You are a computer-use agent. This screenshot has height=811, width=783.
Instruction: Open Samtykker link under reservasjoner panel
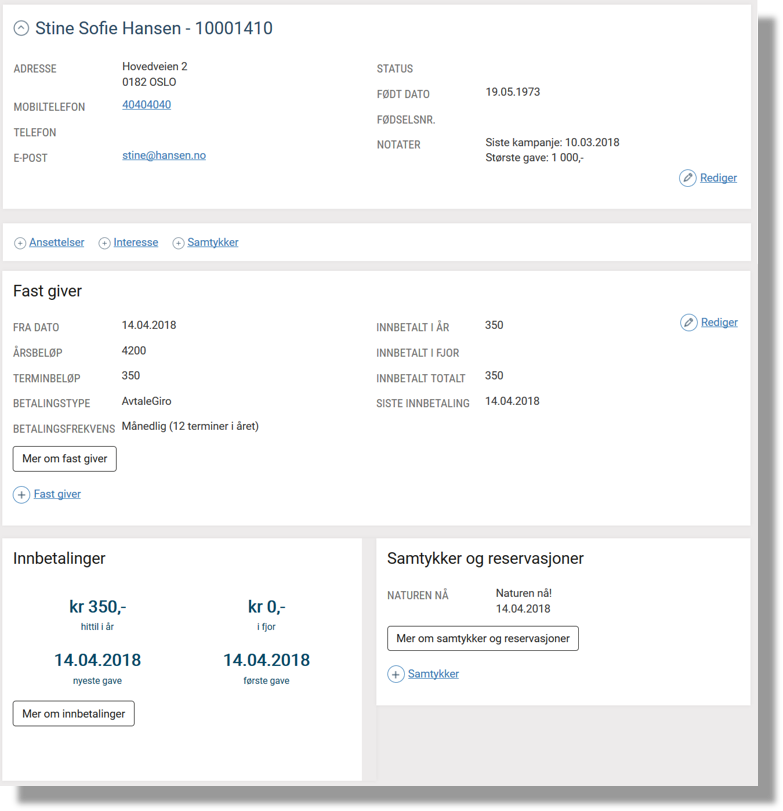[x=433, y=674]
